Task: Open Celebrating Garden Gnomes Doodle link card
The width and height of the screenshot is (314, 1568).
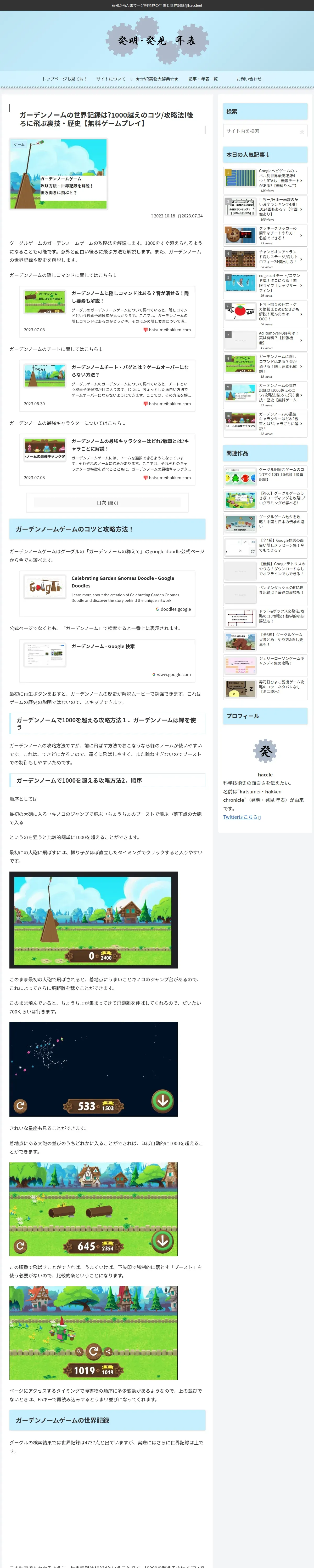Action: point(107,594)
